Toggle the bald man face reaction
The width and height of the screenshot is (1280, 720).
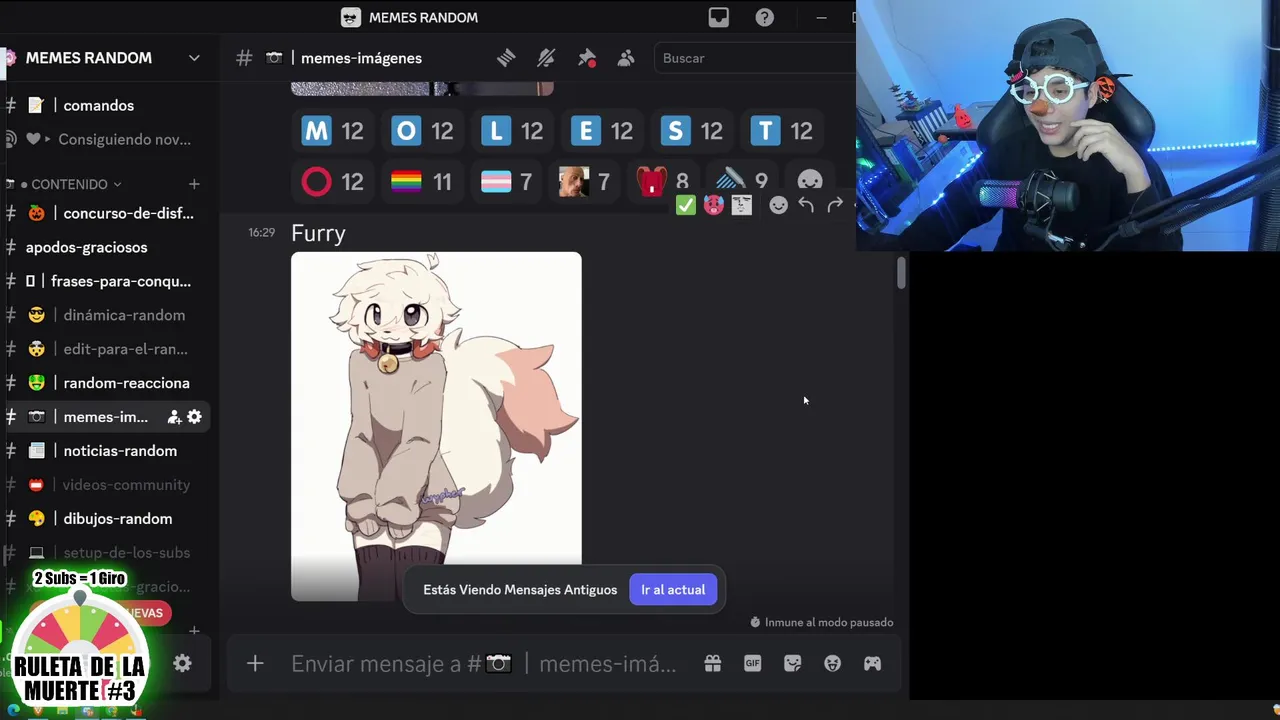click(x=584, y=182)
